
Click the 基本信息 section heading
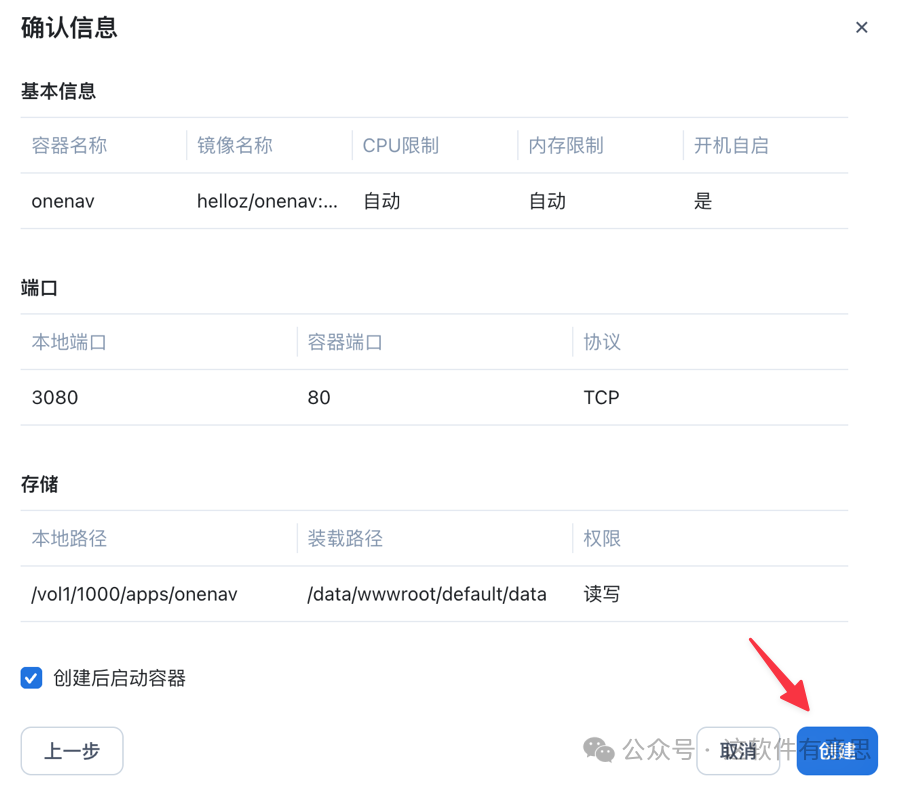point(59,91)
